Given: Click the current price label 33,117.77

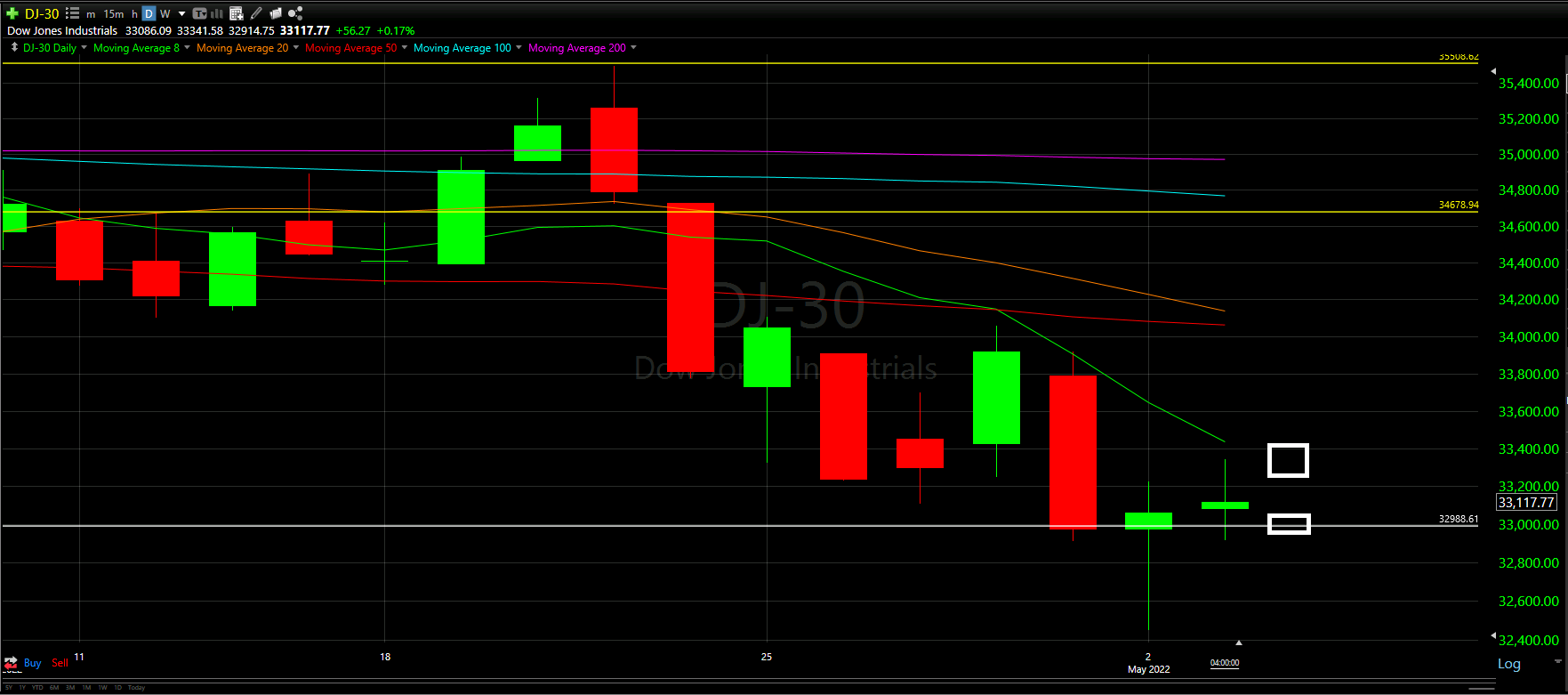Looking at the screenshot, I should tap(1526, 503).
